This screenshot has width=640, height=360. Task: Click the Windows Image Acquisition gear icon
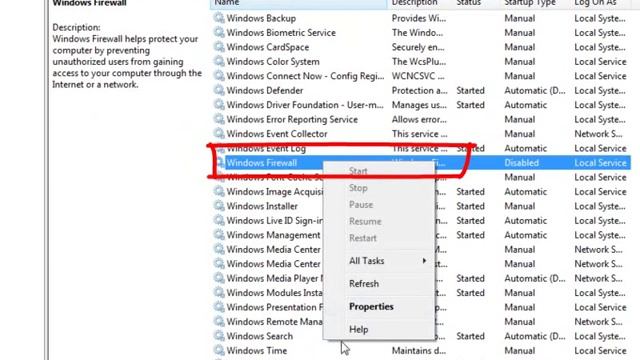(219, 191)
